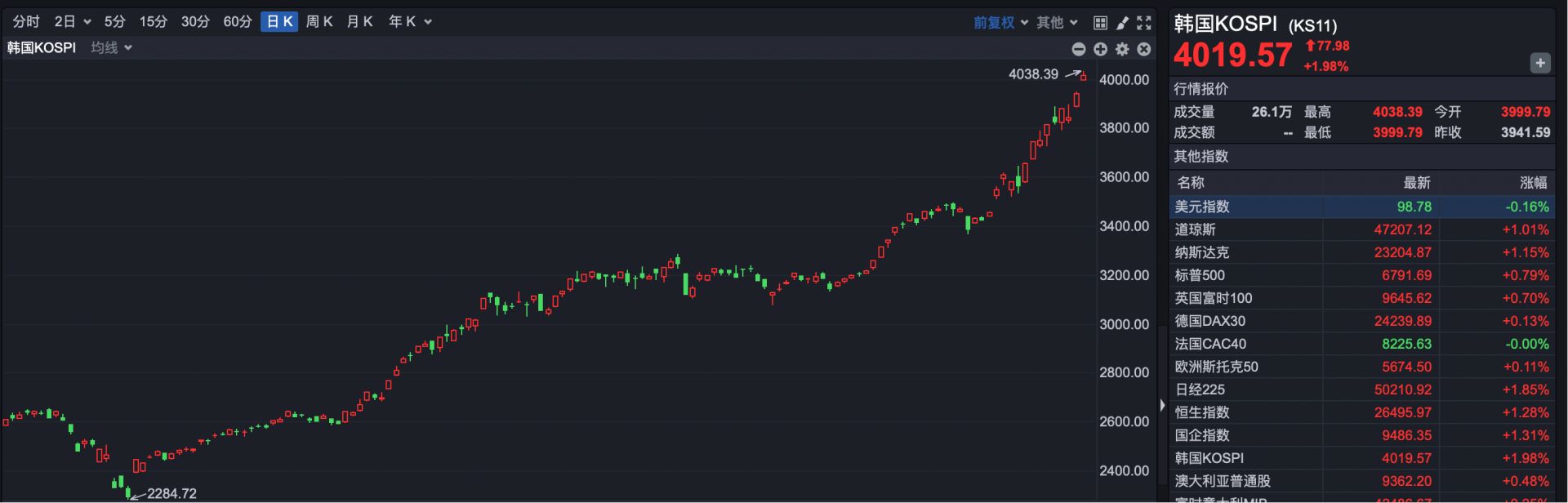Screen dimensions: 1568x503
Task: Switch to the 分时 intraday tab
Action: coord(26,22)
